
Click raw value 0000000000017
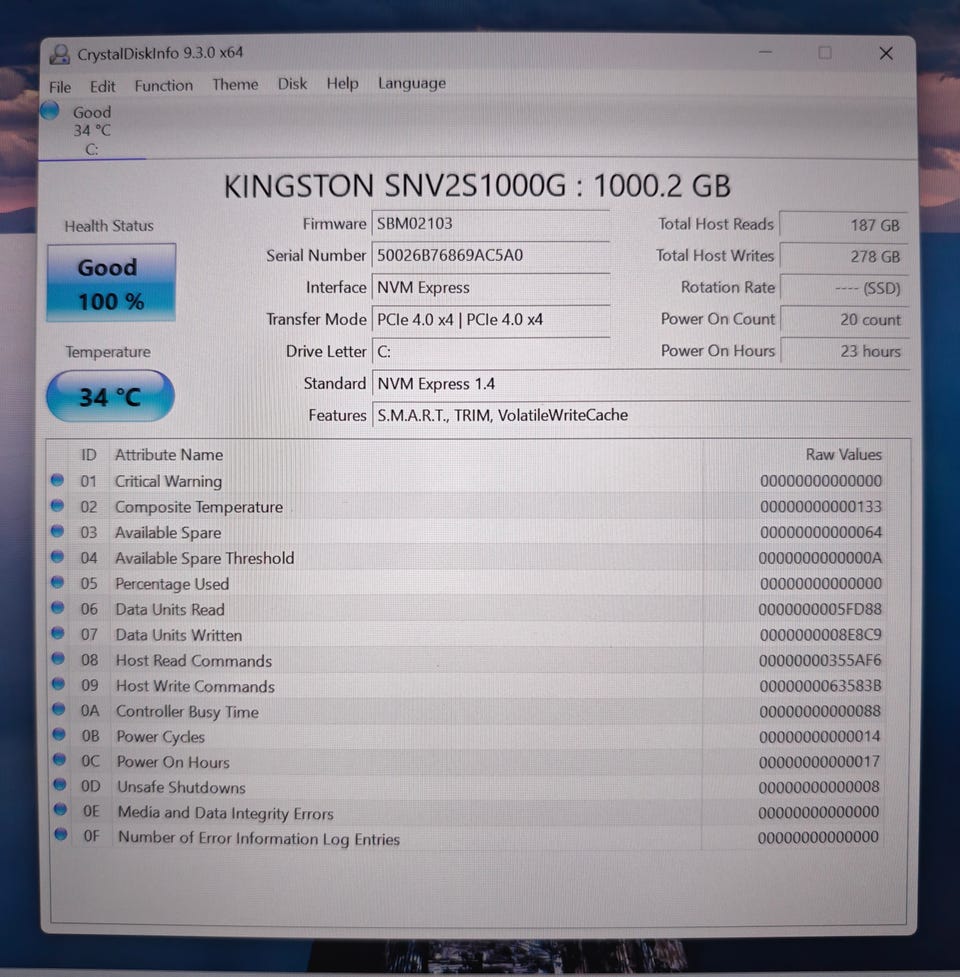pos(819,761)
